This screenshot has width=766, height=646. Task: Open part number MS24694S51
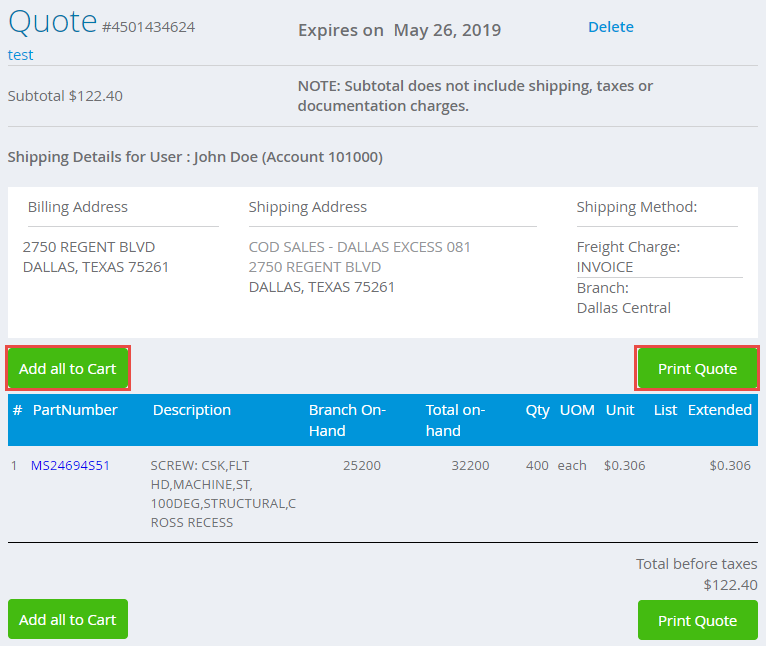(70, 466)
